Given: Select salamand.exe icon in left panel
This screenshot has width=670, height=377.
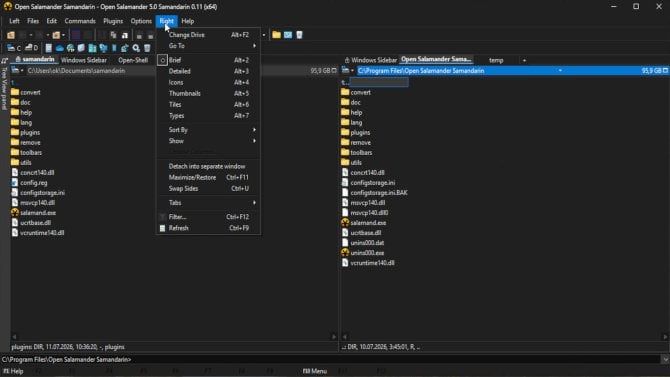Looking at the screenshot, I should point(15,212).
